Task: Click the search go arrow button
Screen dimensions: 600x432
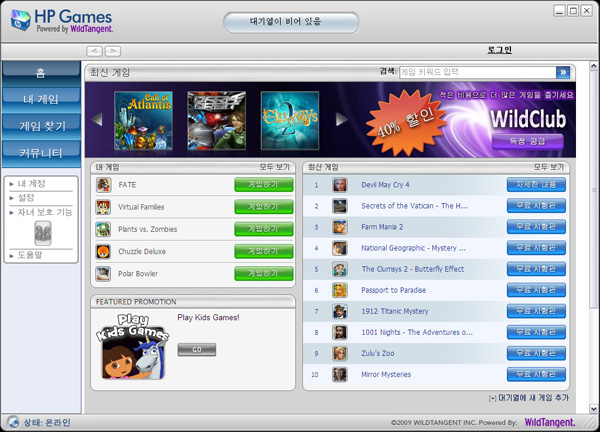Action: [562, 72]
